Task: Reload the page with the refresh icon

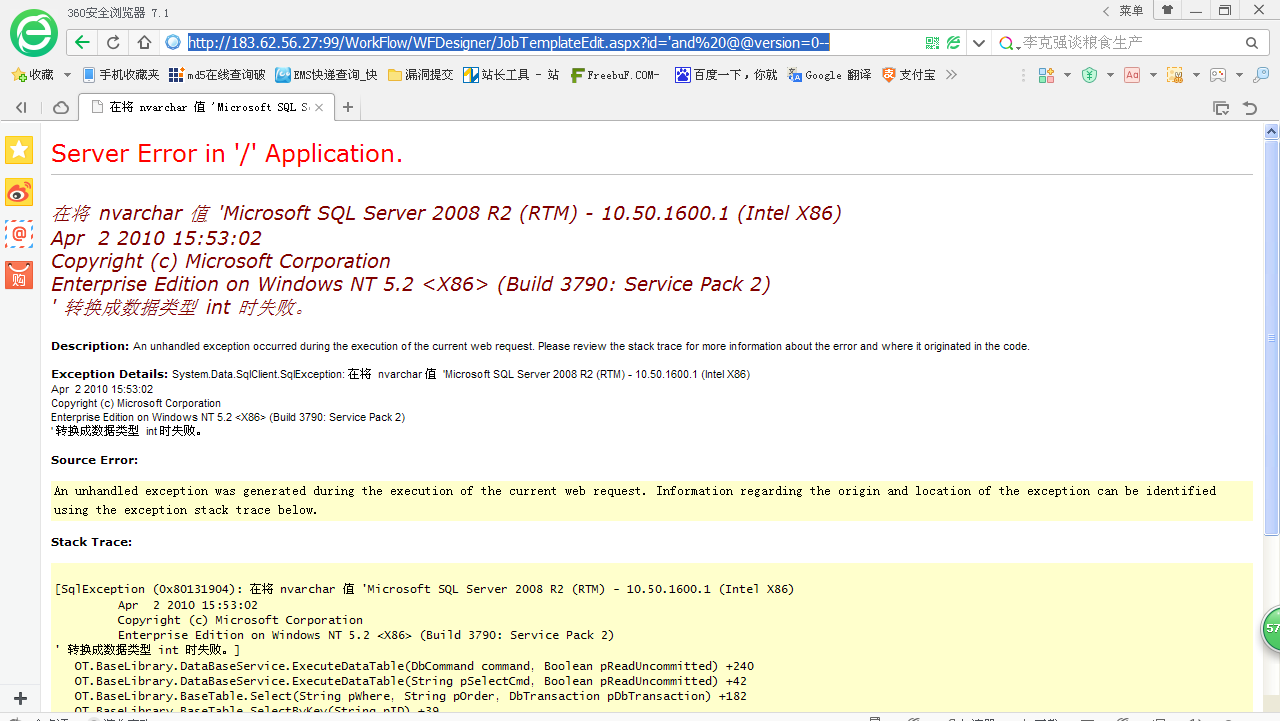Action: (x=113, y=43)
